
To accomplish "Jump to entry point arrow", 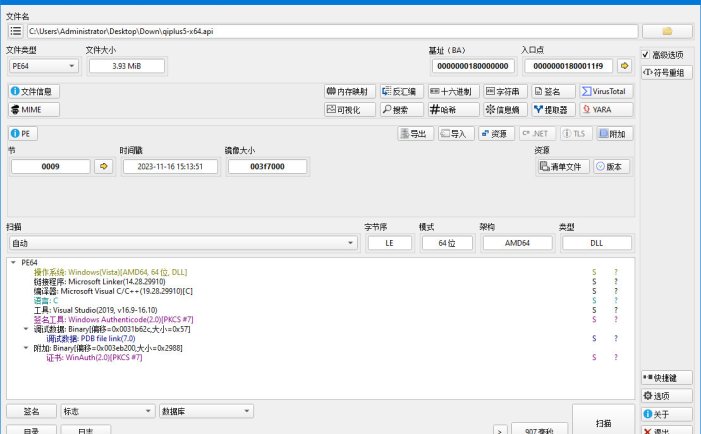I will (625, 66).
